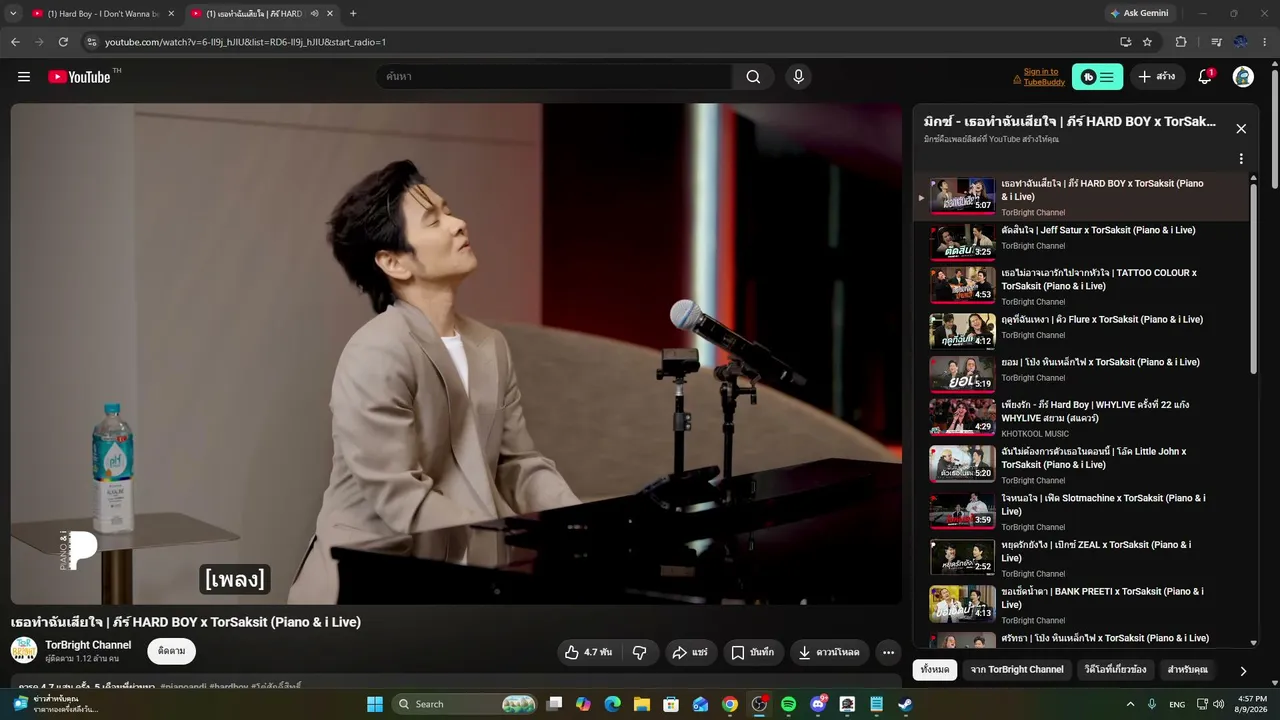
Task: Play TATTOO COLOUR x TorSaksit video
Action: 1090,286
